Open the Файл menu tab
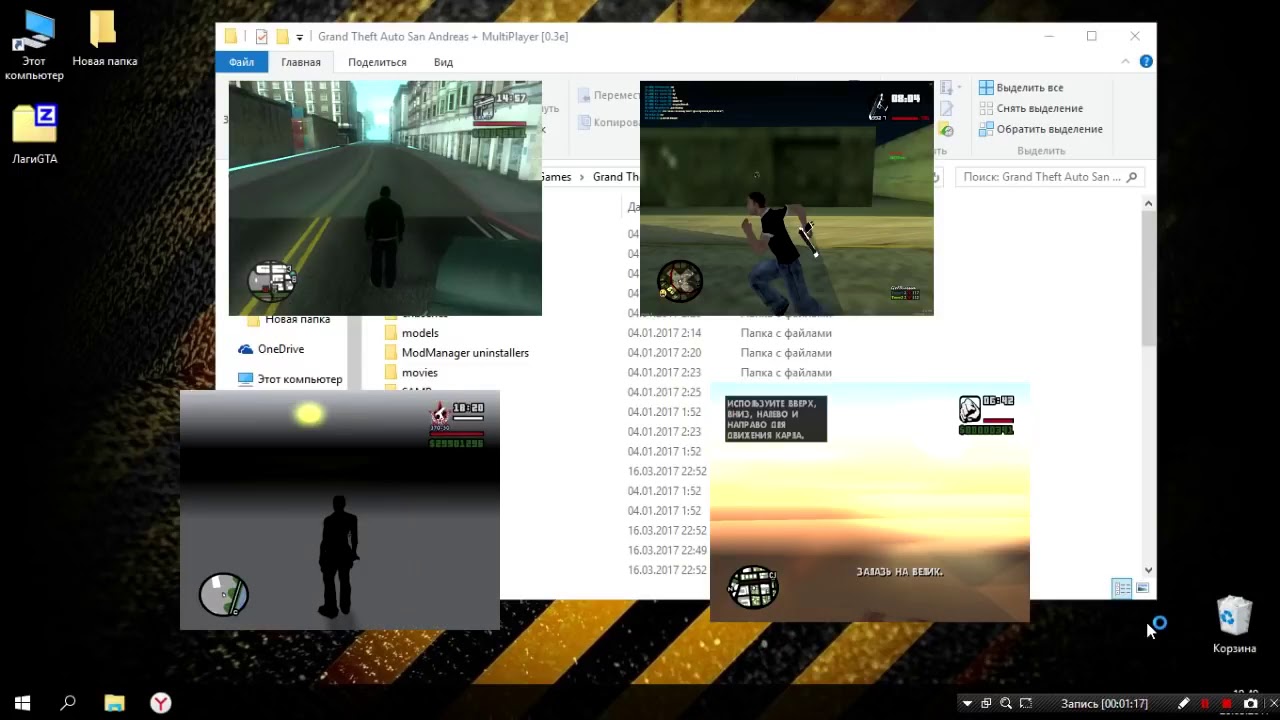This screenshot has height=720, width=1280. (x=241, y=62)
